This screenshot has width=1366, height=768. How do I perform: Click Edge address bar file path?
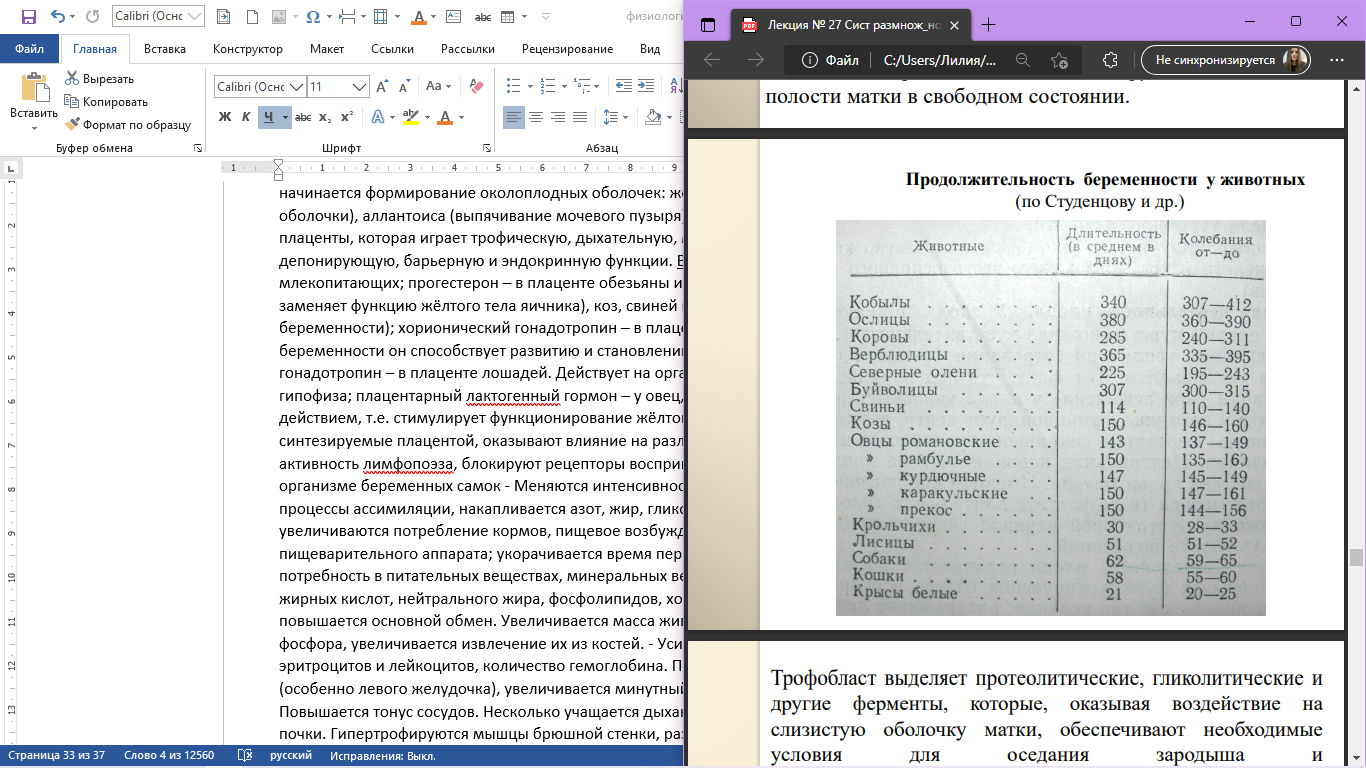point(940,60)
